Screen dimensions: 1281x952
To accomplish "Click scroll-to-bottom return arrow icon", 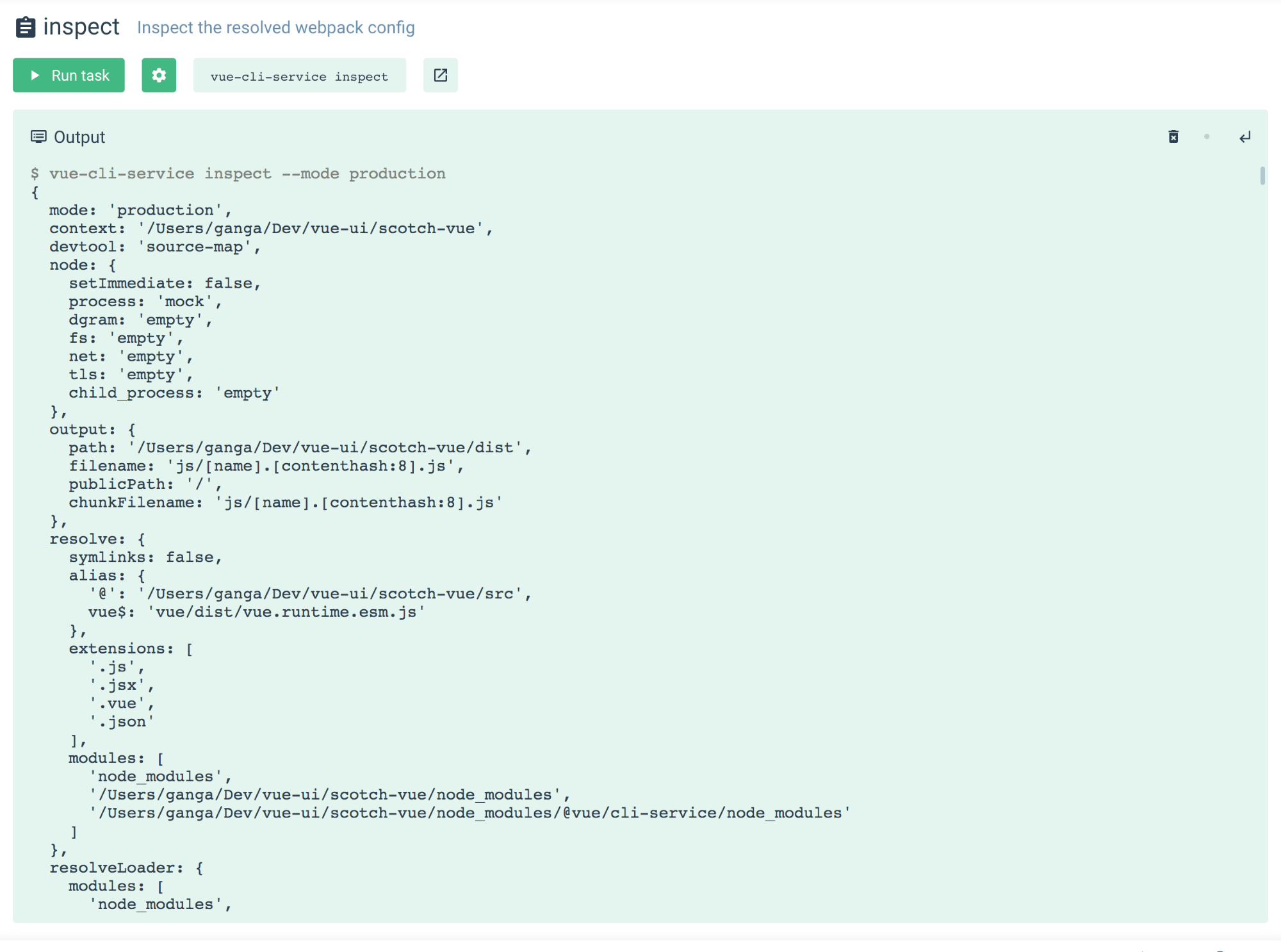I will pos(1244,137).
